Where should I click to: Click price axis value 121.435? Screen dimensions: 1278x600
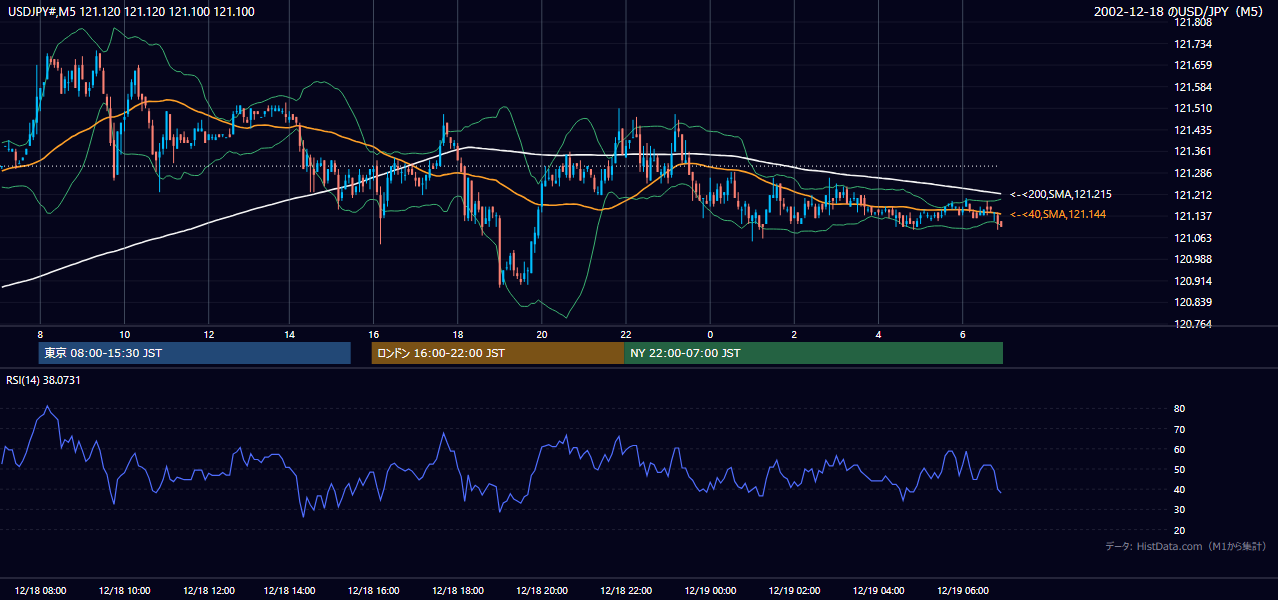click(1194, 130)
